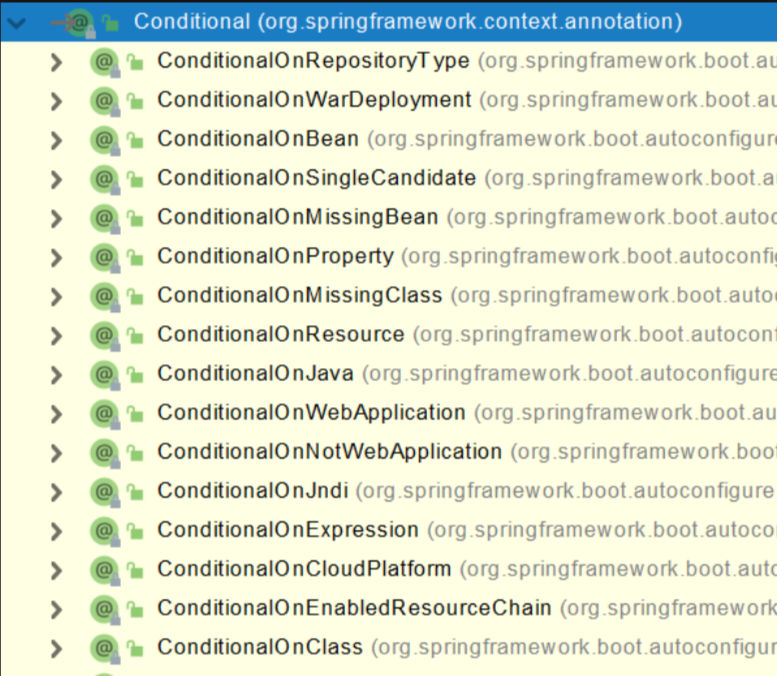Select ConditionalOnWebApplication text
Viewport: 777px width, 676px height.
[312, 414]
